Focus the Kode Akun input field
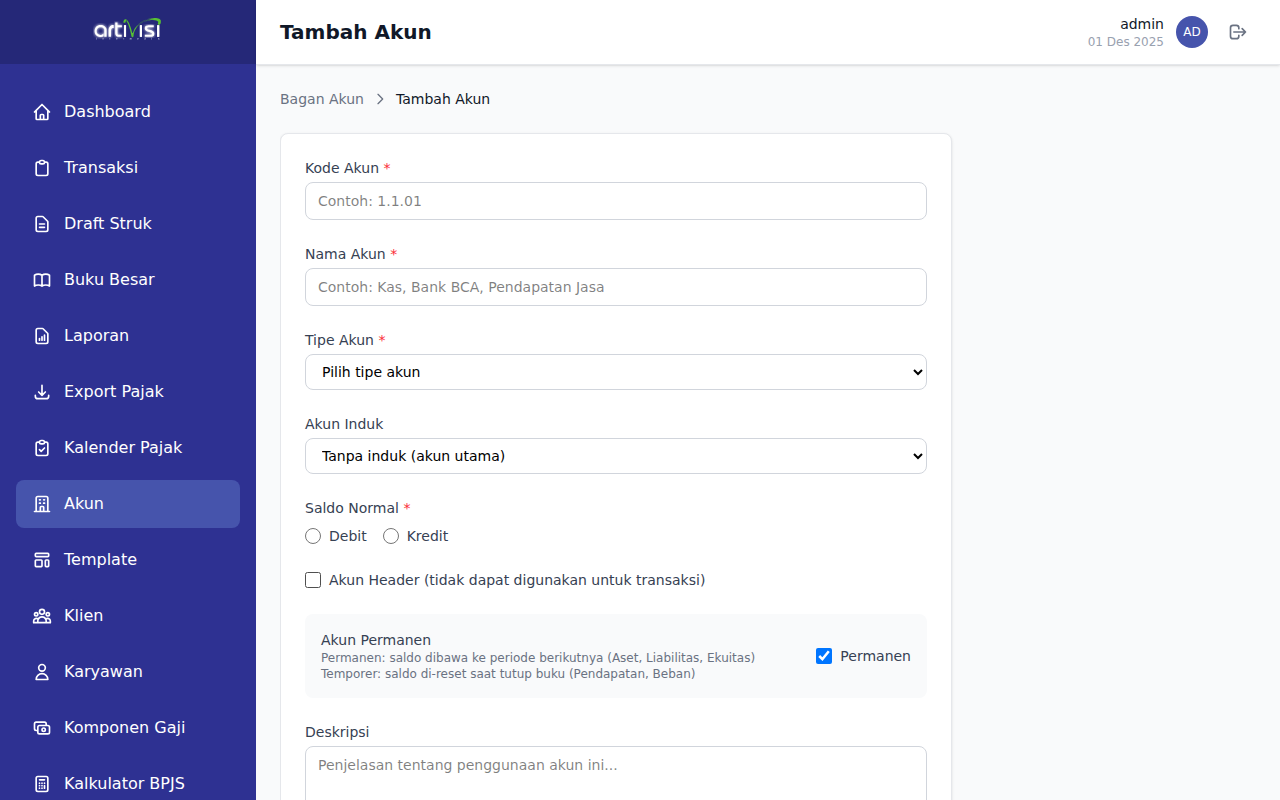This screenshot has height=800, width=1280. tap(616, 201)
